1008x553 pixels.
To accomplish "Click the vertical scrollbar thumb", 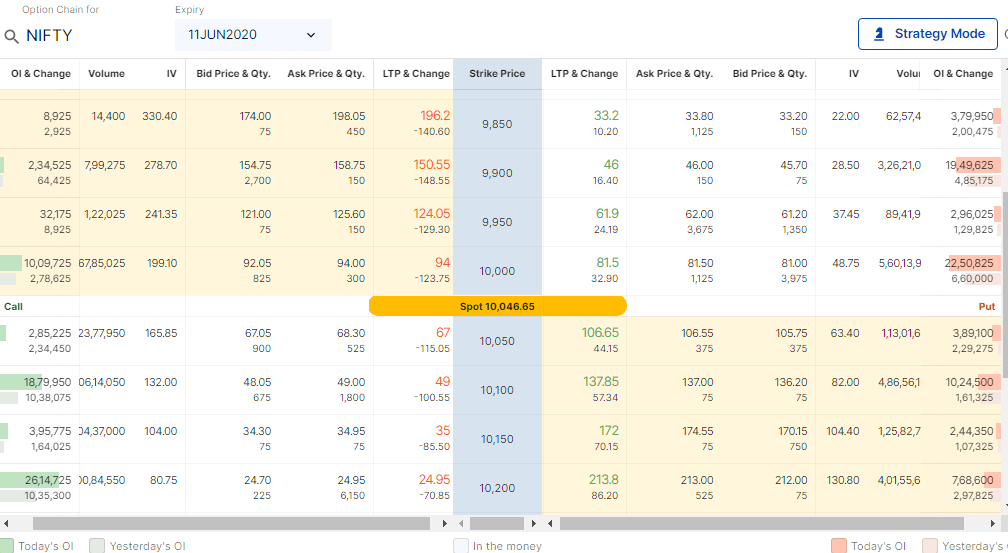I will (x=1005, y=283).
